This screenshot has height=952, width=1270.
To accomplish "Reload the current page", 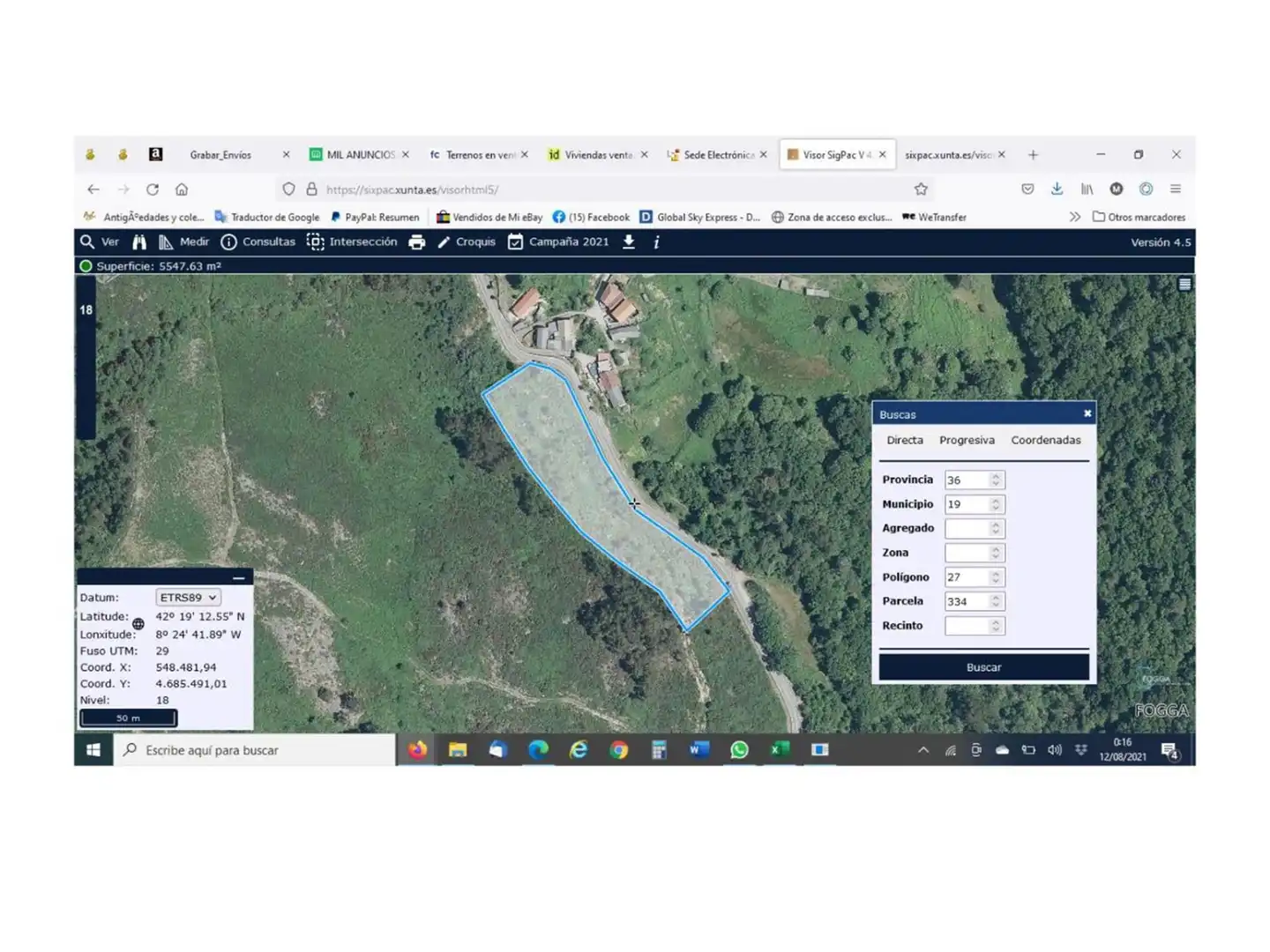I will 153,190.
